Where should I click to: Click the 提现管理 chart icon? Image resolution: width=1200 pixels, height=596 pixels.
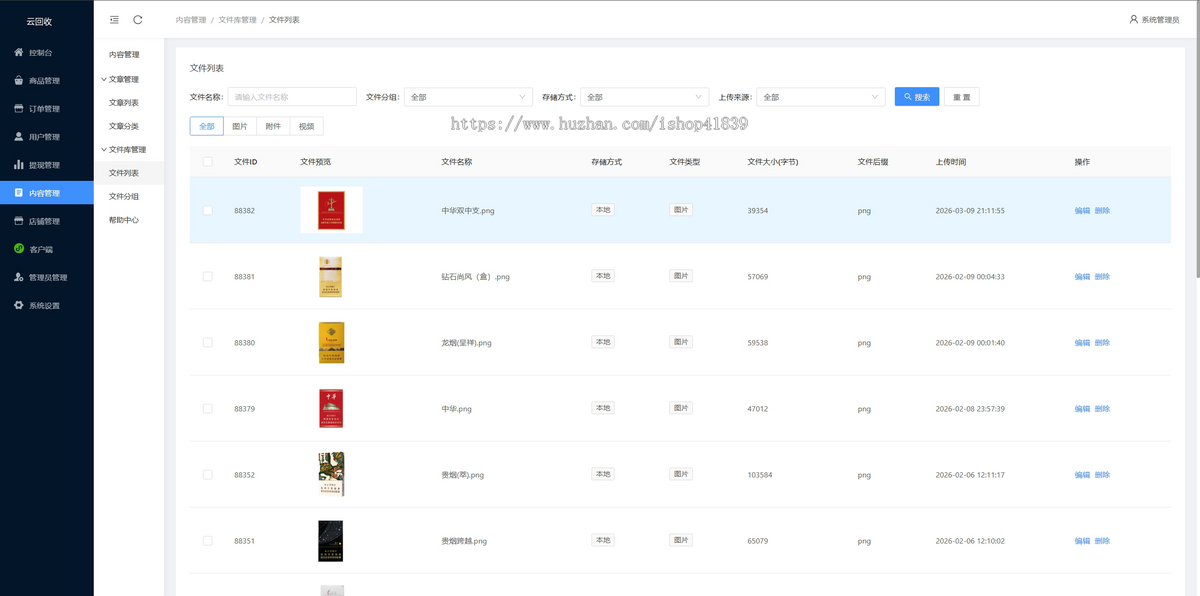(19, 164)
